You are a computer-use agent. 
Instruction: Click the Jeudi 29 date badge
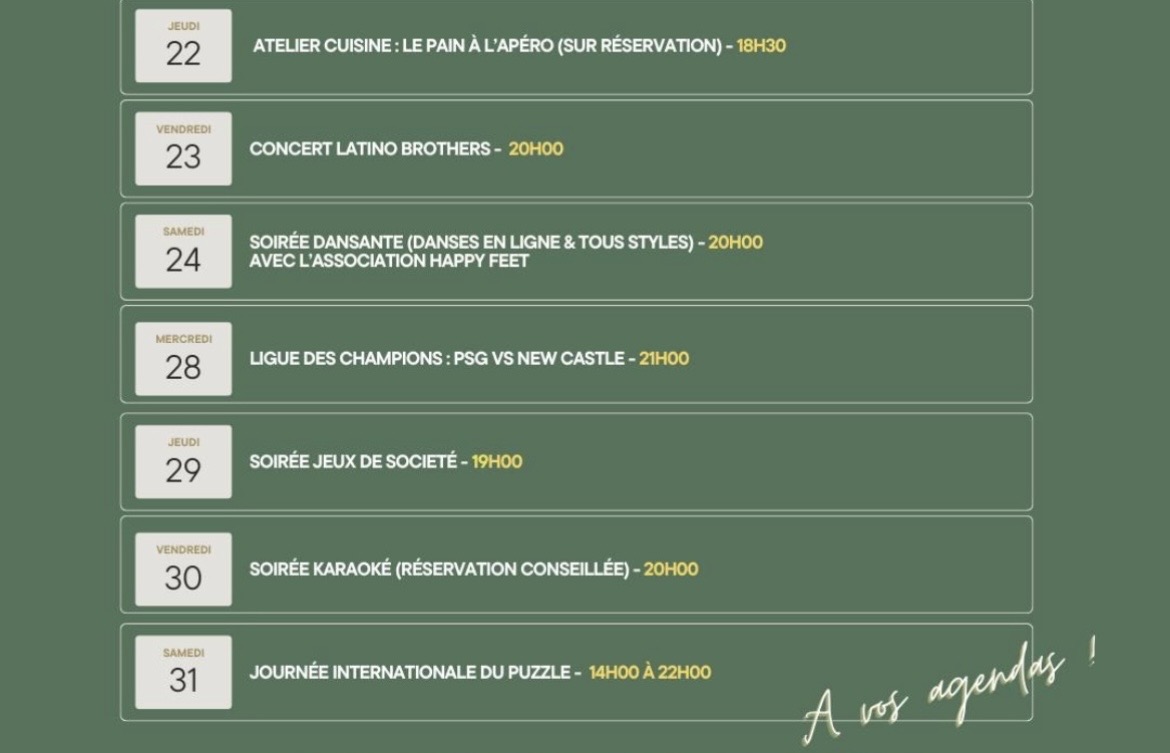coord(183,462)
